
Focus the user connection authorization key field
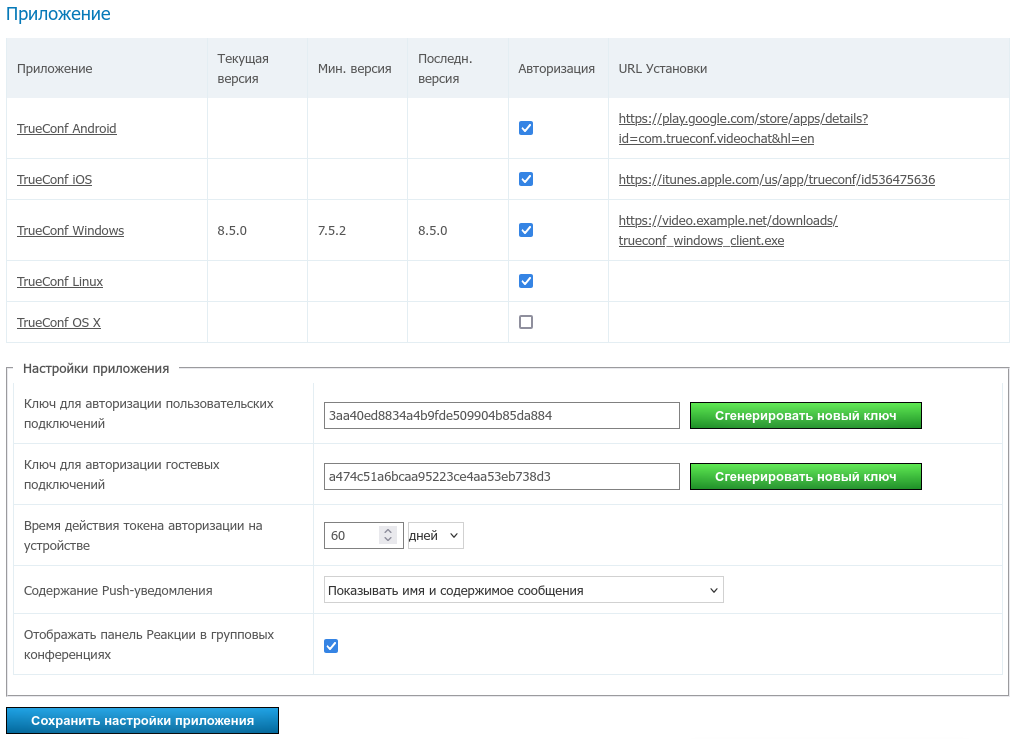click(x=502, y=416)
